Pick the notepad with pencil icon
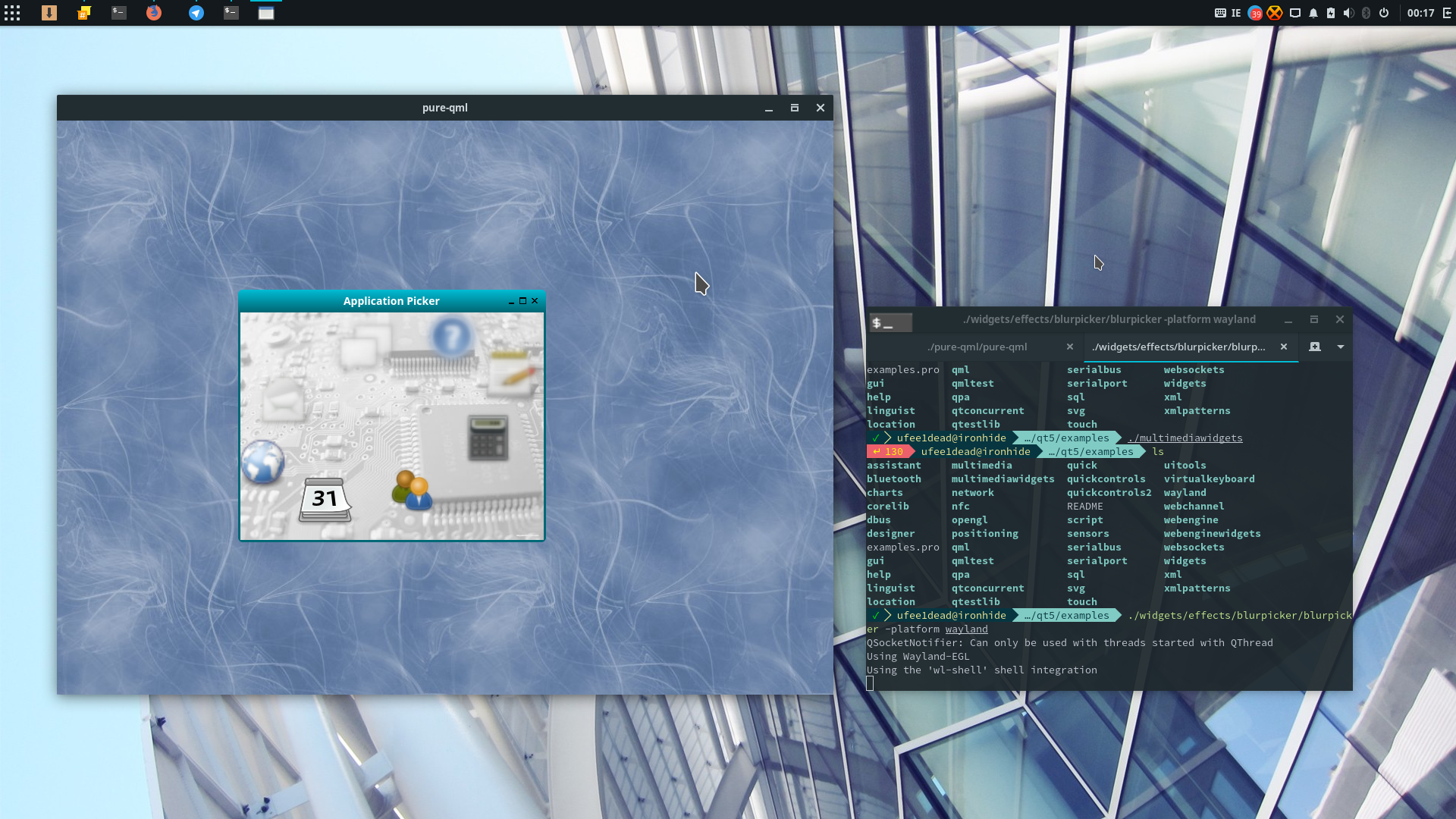Image resolution: width=1456 pixels, height=819 pixels. 513,373
